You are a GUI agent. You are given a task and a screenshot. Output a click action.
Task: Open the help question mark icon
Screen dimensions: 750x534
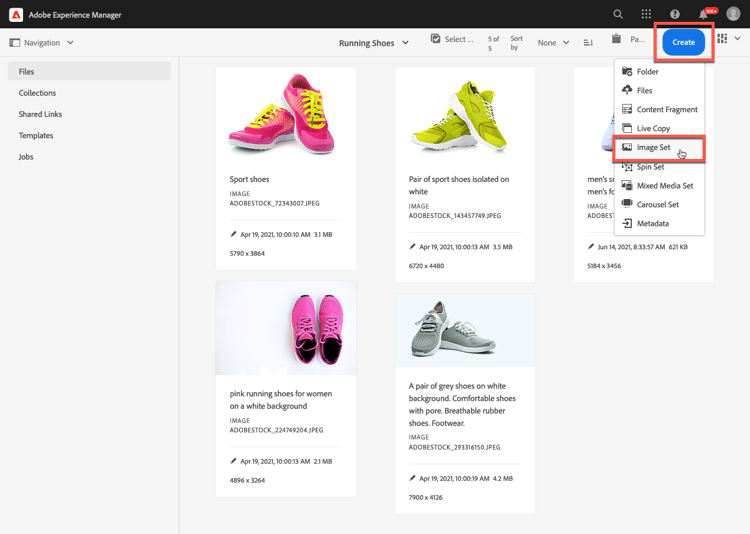point(674,14)
